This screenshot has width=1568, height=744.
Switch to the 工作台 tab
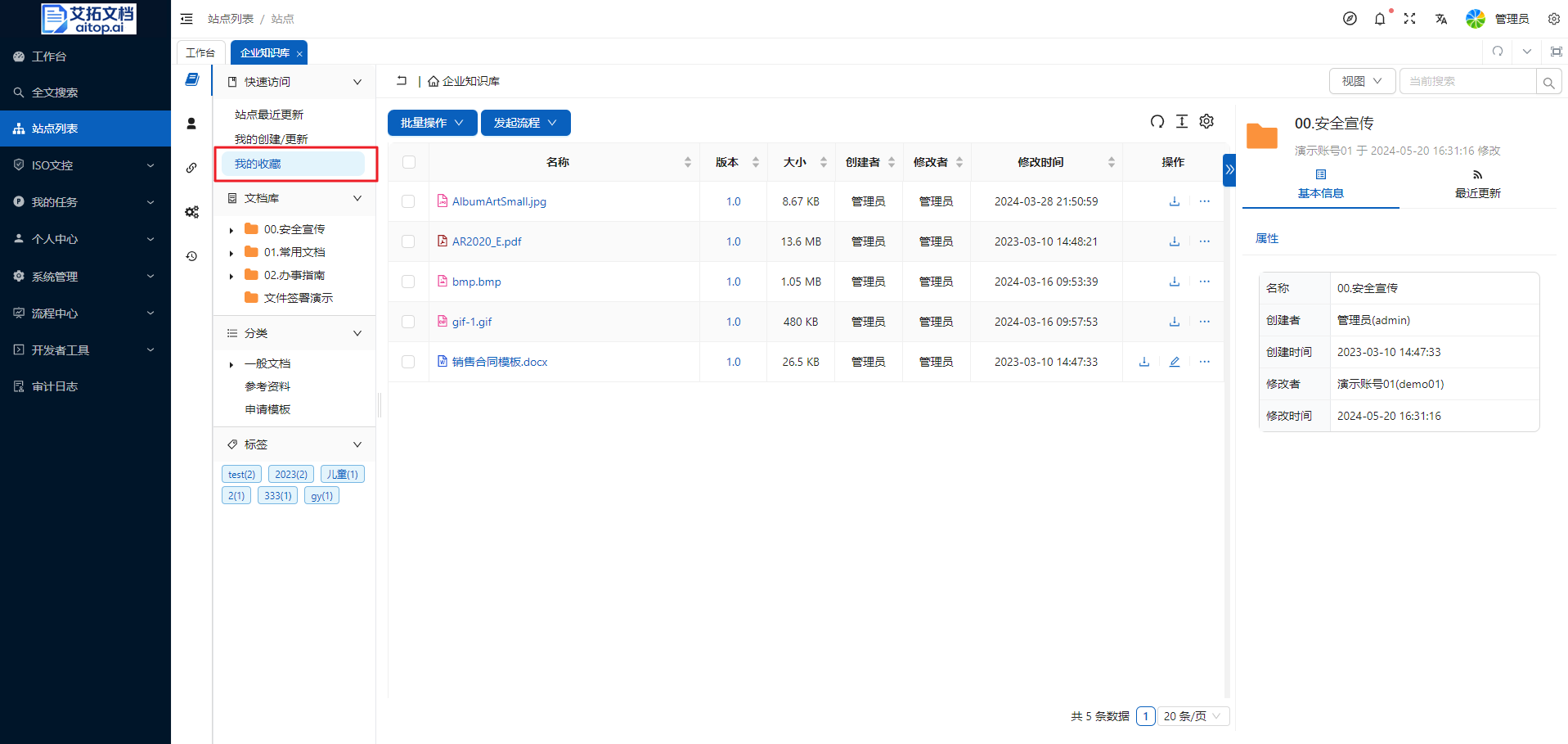coord(200,53)
